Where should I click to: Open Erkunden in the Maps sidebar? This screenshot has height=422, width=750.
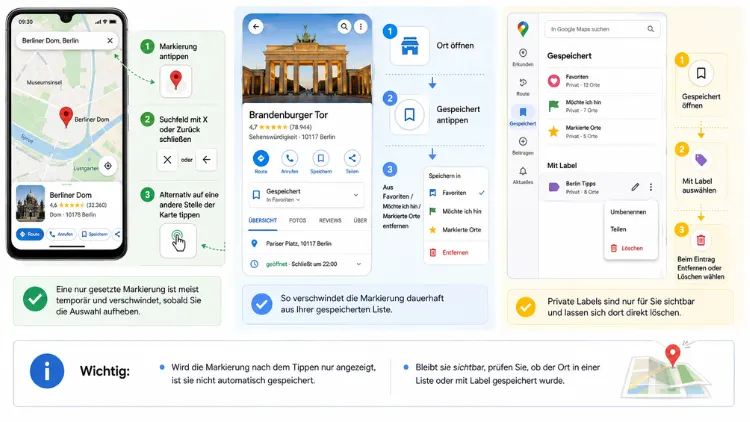click(x=523, y=57)
